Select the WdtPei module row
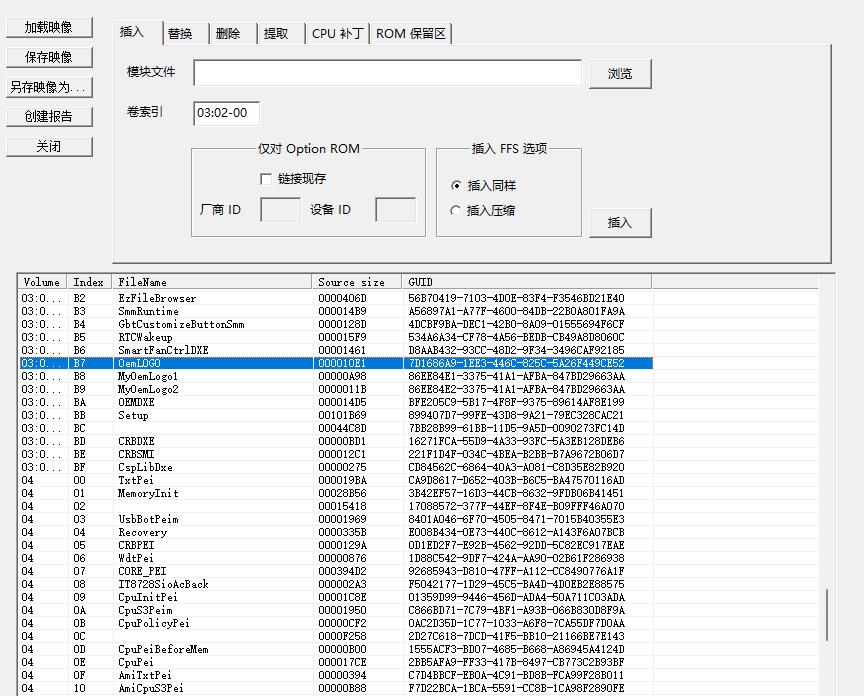The height and width of the screenshot is (696, 864). coord(336,558)
